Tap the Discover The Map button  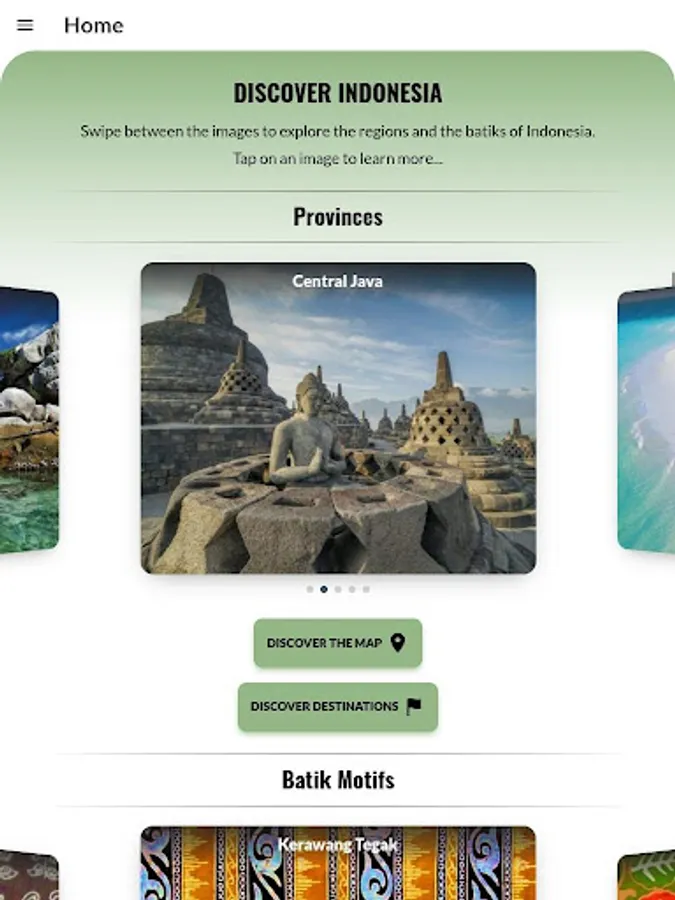[338, 643]
